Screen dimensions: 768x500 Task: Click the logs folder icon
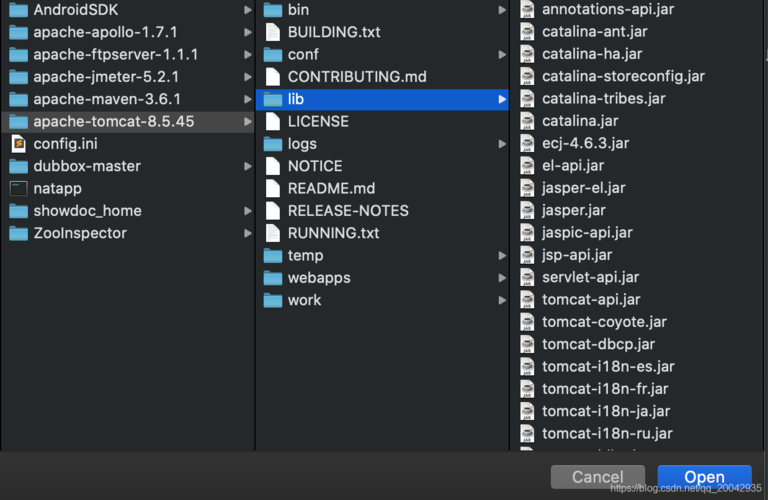(273, 144)
